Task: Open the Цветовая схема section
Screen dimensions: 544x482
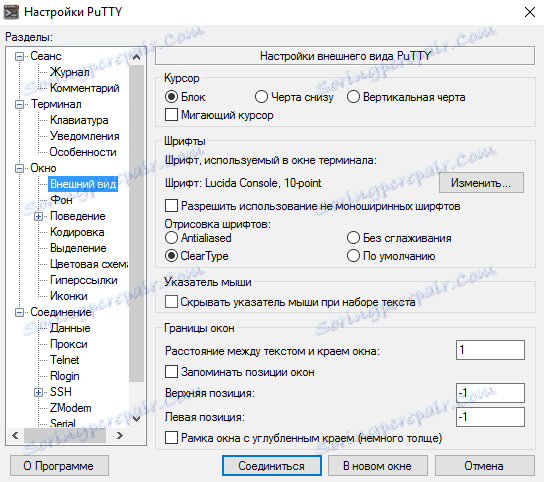Action: point(89,264)
